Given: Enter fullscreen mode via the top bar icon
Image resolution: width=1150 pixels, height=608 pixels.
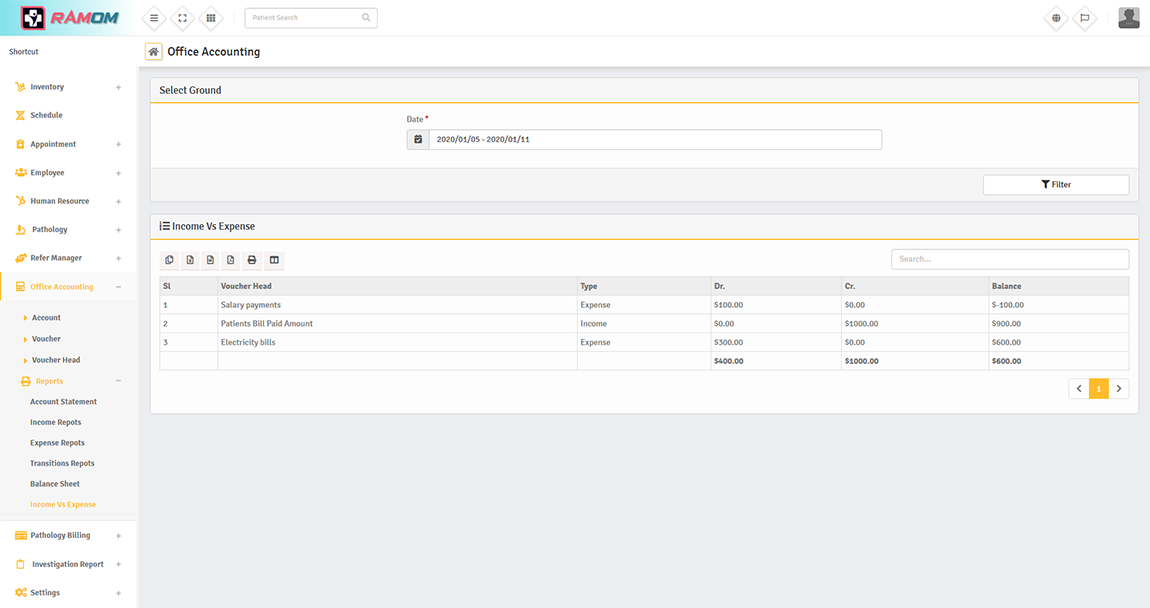Looking at the screenshot, I should tap(182, 18).
